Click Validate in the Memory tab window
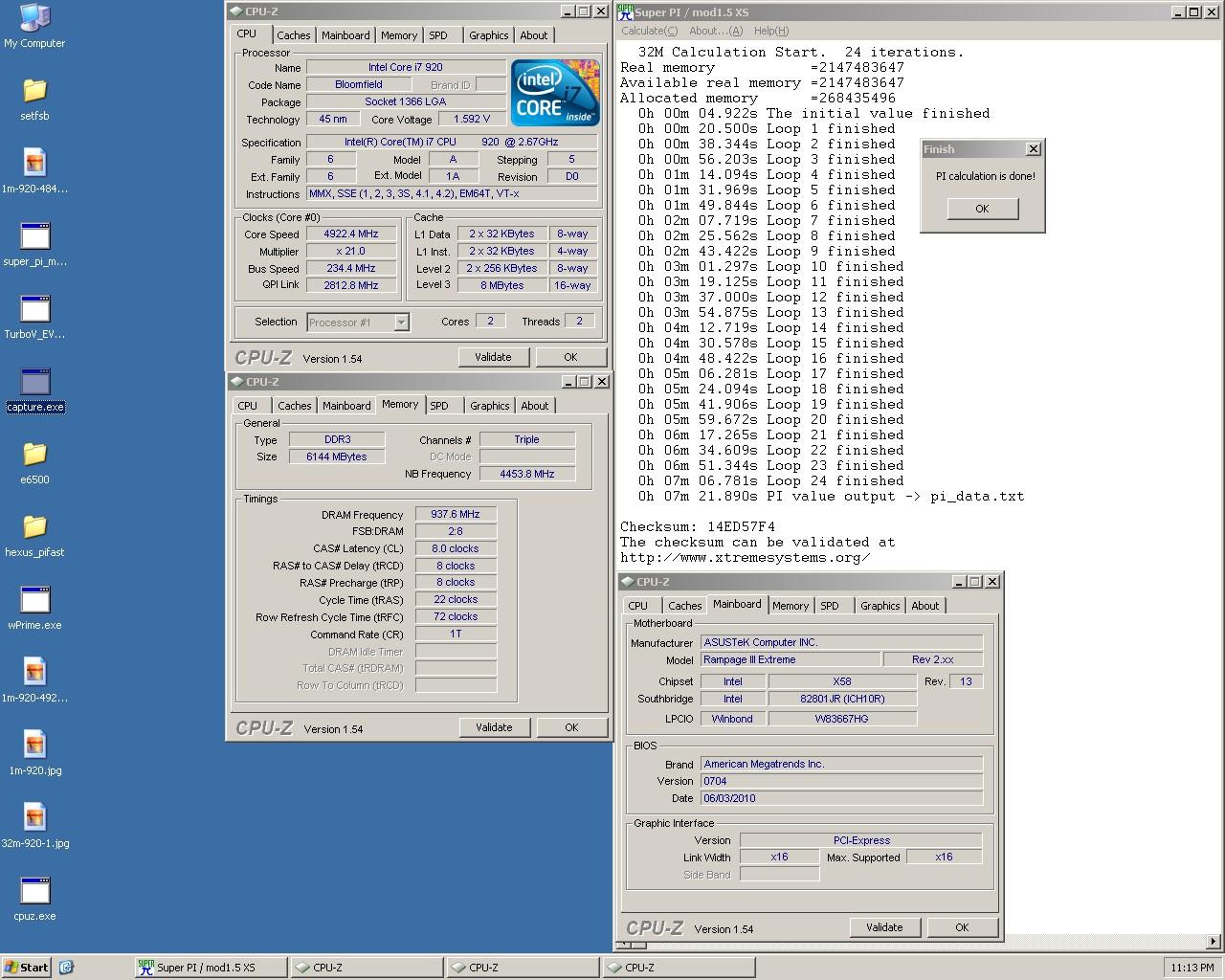The height and width of the screenshot is (980, 1225). pyautogui.click(x=494, y=727)
